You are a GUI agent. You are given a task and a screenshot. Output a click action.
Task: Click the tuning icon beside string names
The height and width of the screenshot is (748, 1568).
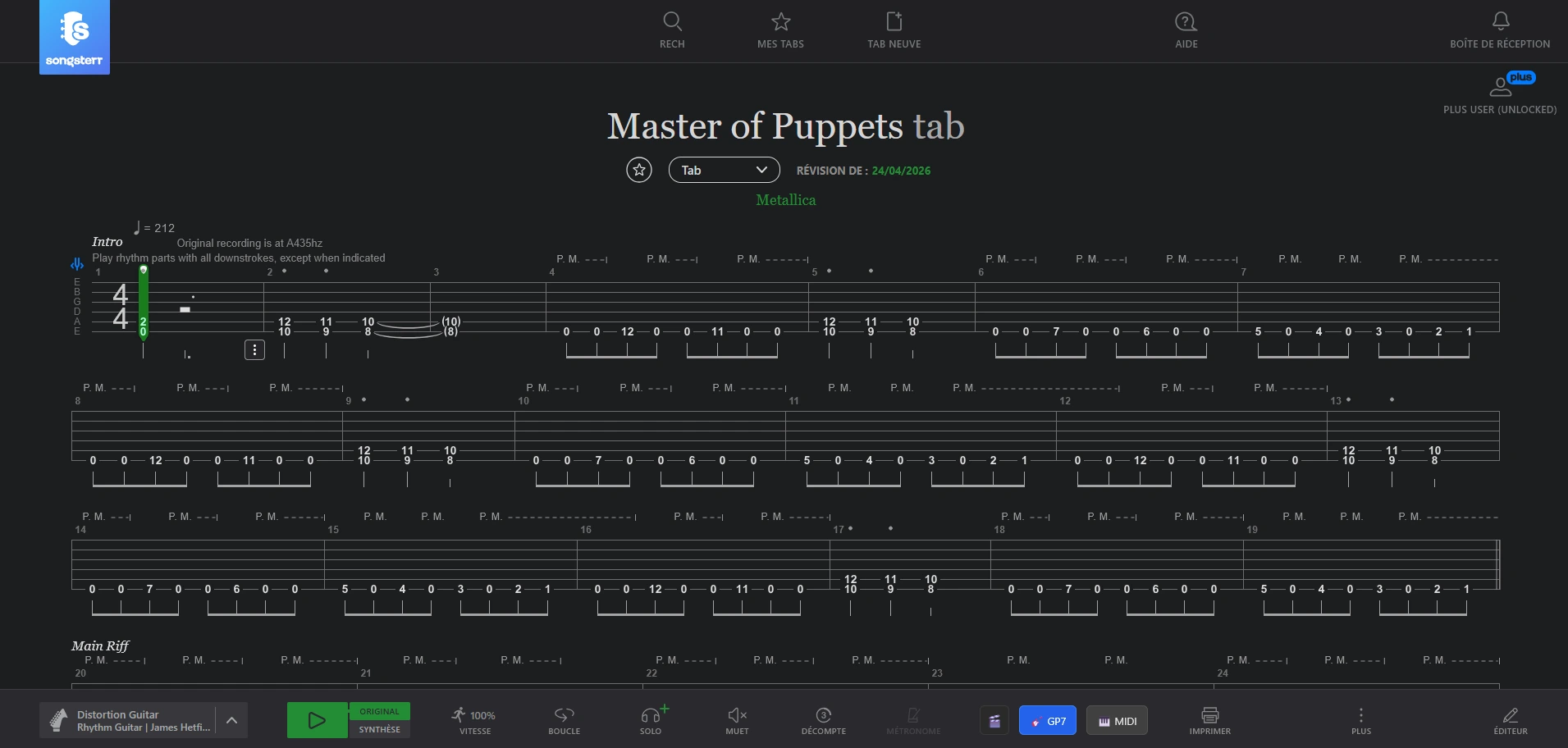point(76,264)
